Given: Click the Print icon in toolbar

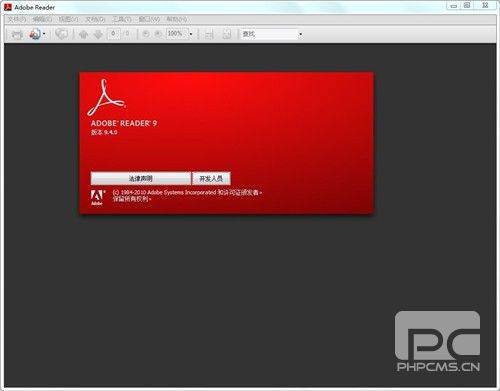Looking at the screenshot, I should click(17, 34).
